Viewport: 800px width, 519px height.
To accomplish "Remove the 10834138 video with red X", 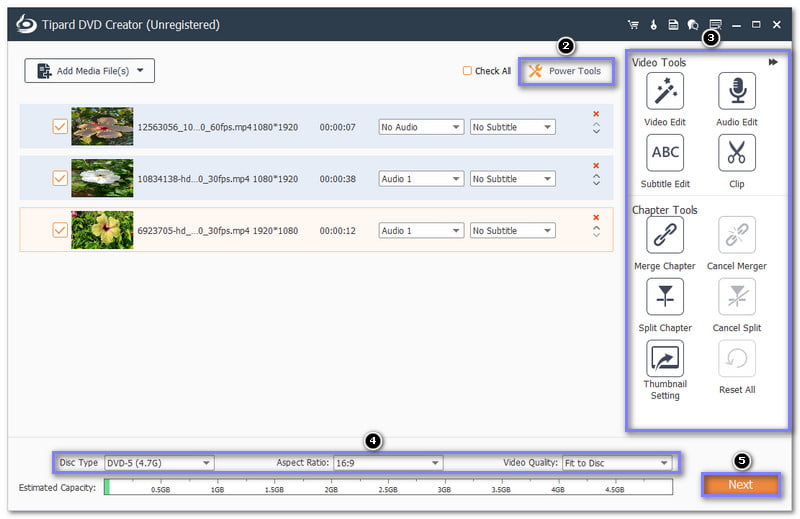I will [x=596, y=166].
